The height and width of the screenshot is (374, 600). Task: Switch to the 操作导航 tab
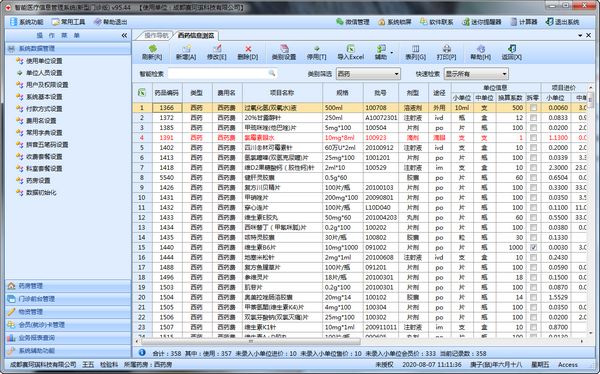pyautogui.click(x=156, y=36)
